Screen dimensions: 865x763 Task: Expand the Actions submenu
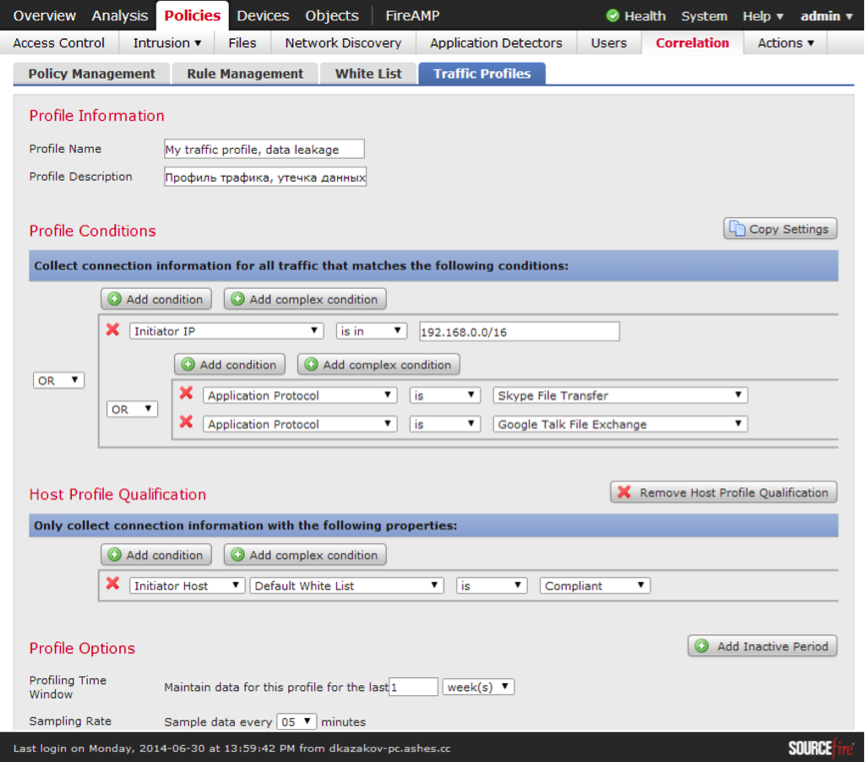click(786, 42)
